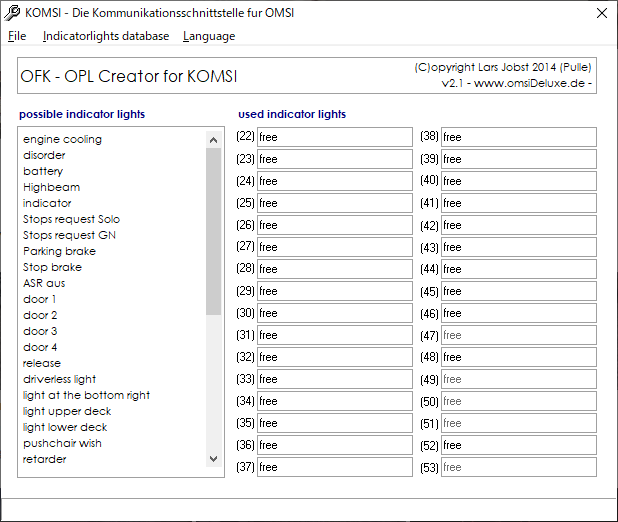Screen dimensions: 618x522
Task: Select 'ASR aus' entry
Action: [44, 283]
